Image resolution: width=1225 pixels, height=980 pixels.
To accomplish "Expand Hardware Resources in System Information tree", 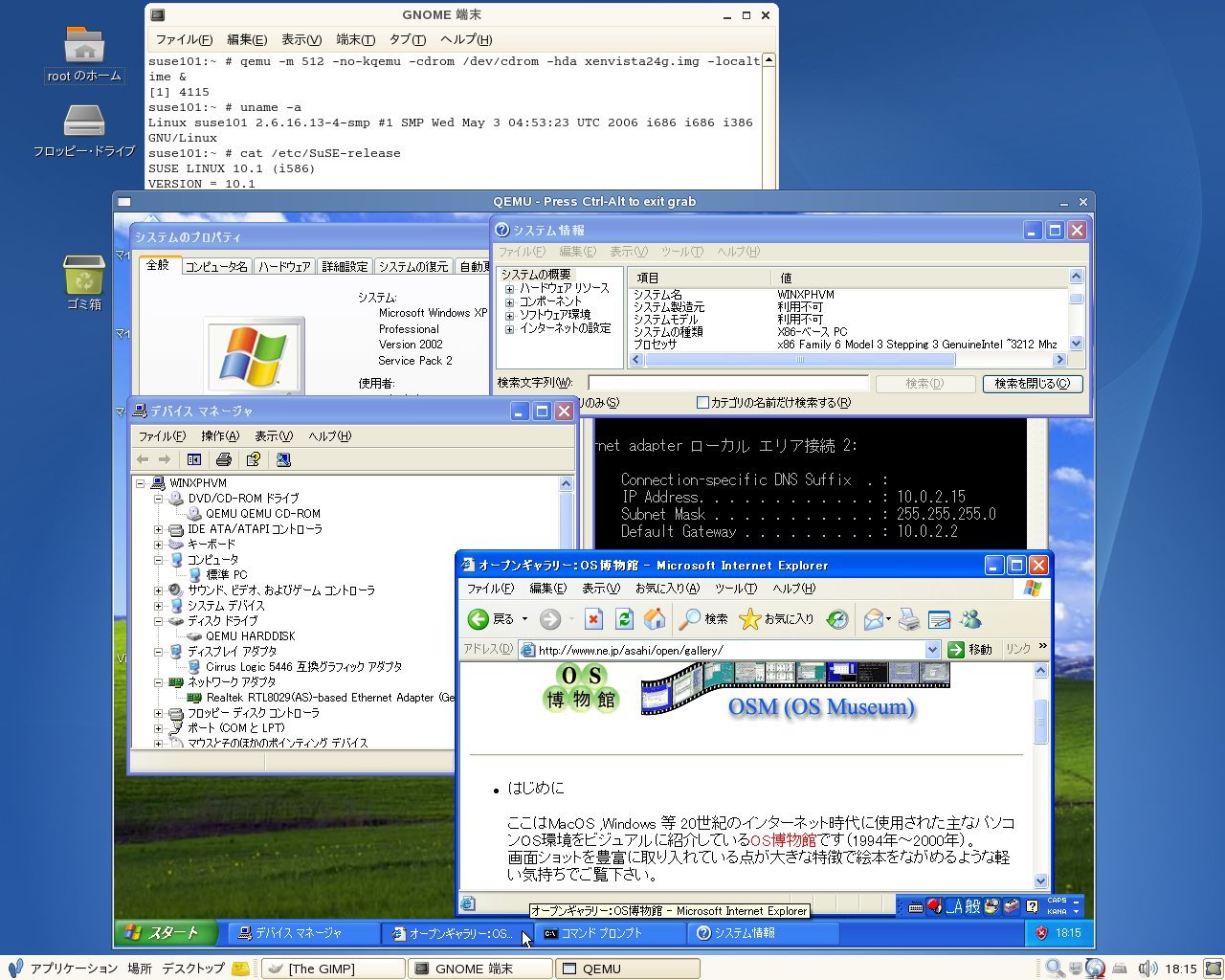I will click(509, 288).
